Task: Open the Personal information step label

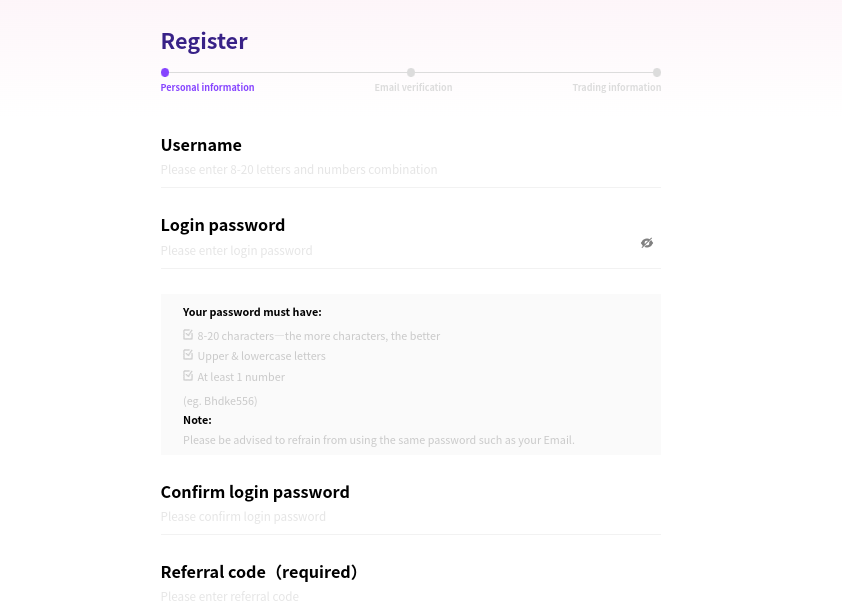Action: point(207,88)
